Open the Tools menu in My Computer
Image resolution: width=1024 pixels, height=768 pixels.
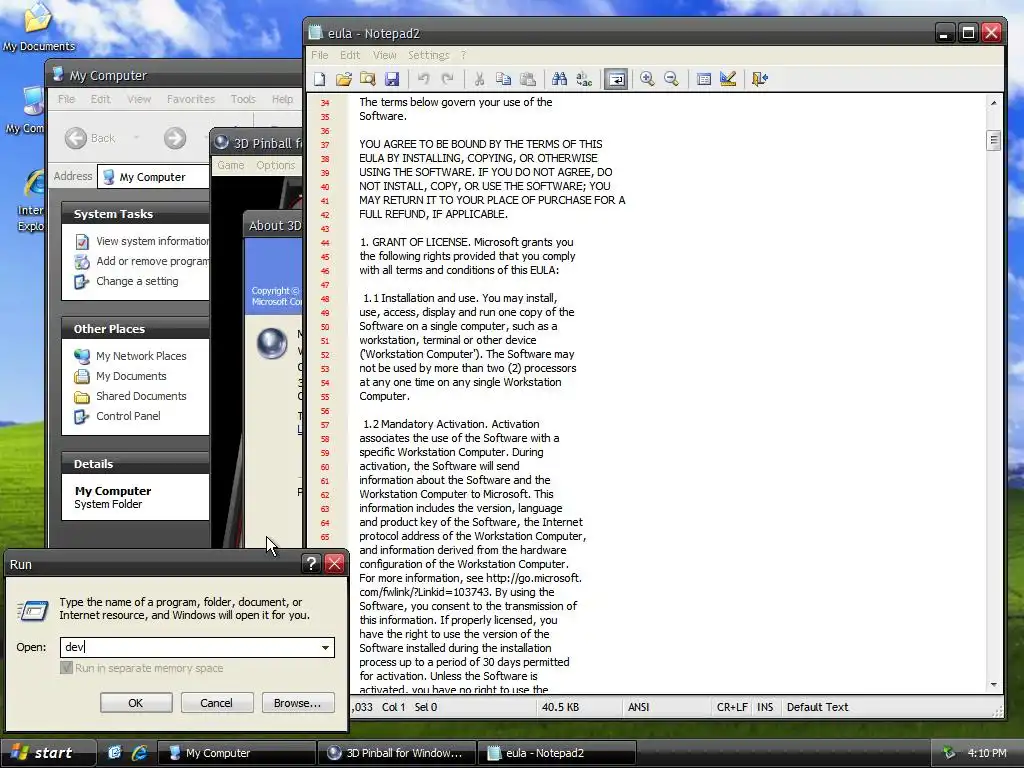(243, 99)
